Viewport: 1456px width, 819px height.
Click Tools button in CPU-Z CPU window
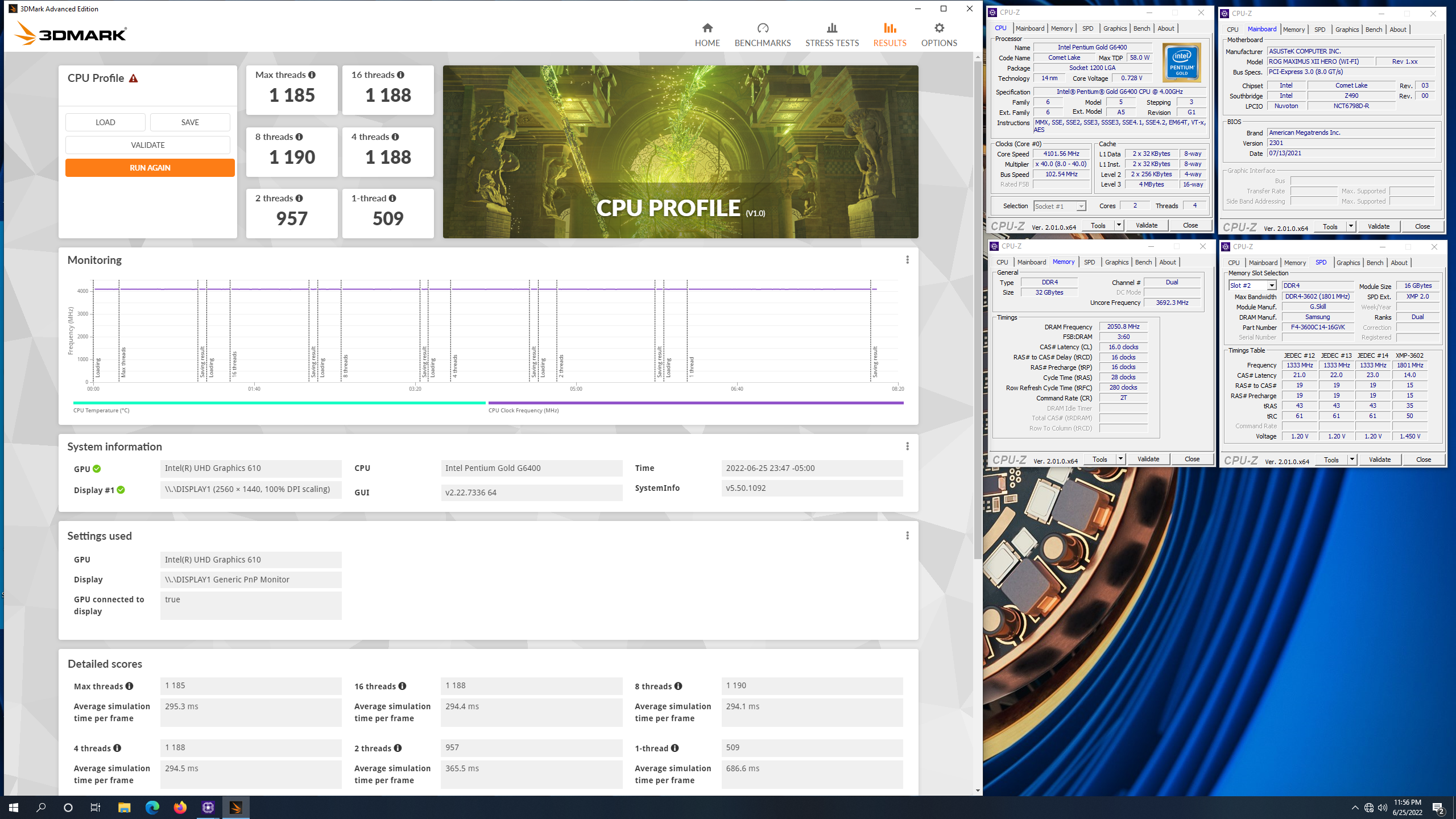click(x=1098, y=225)
